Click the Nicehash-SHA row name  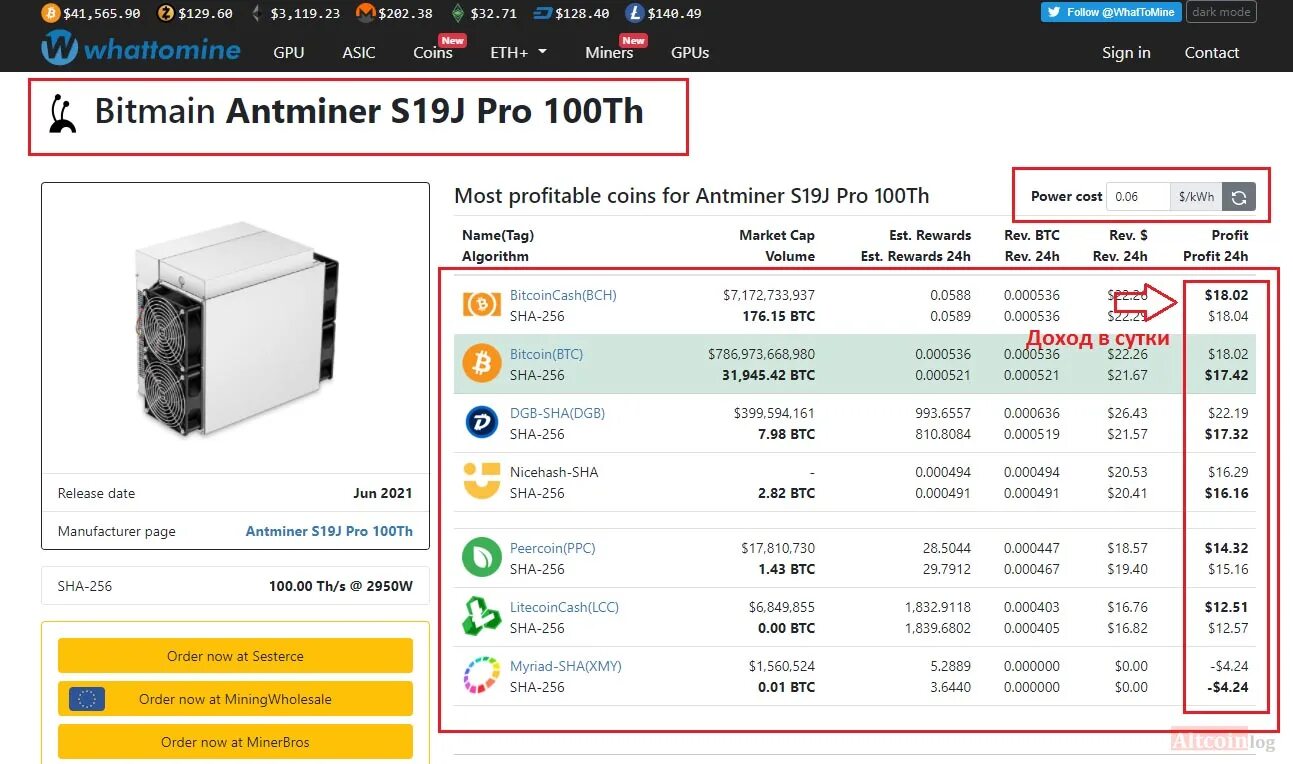(x=554, y=472)
